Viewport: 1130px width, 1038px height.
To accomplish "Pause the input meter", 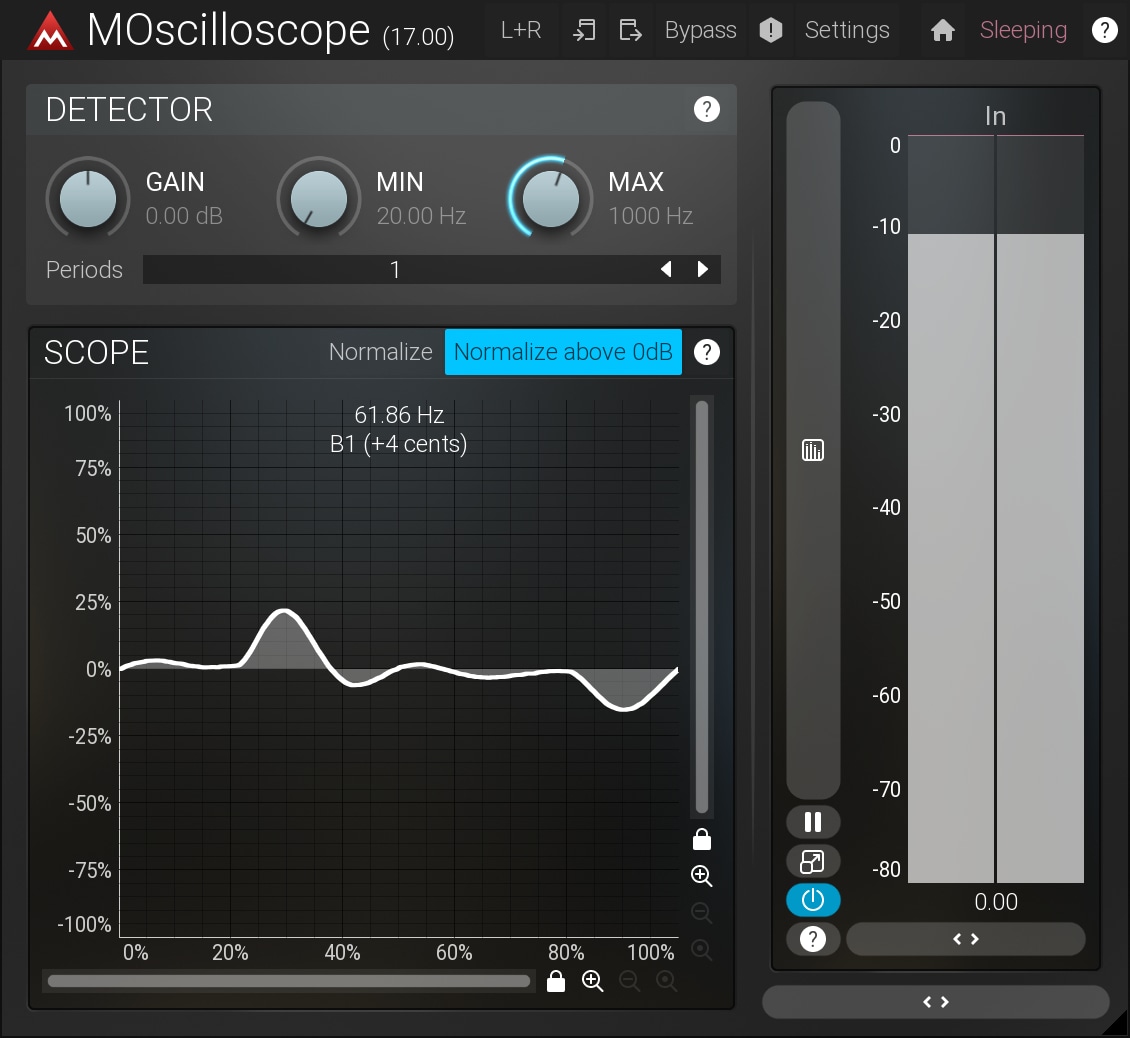I will point(813,822).
